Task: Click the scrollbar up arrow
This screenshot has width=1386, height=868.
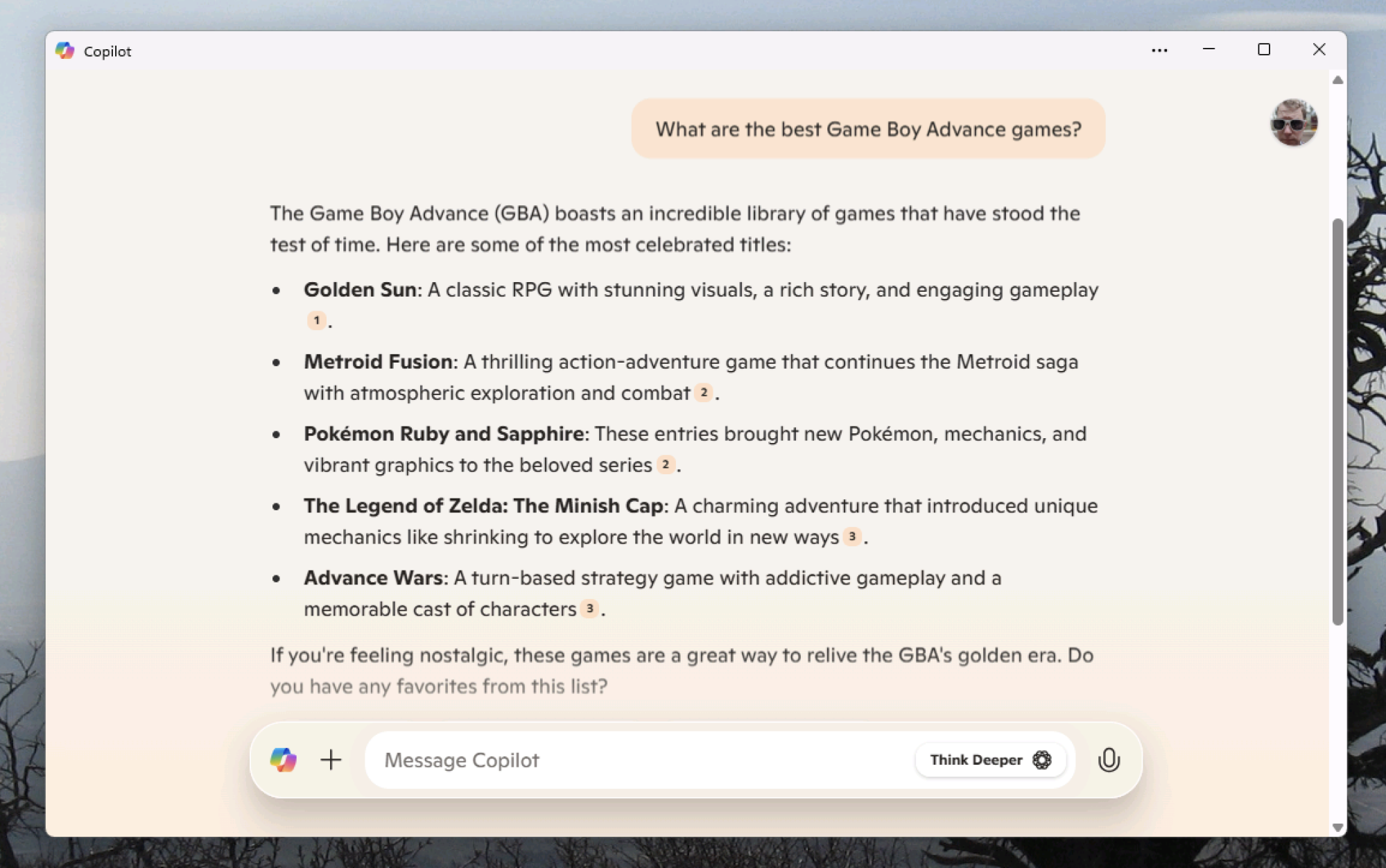Action: tap(1338, 80)
